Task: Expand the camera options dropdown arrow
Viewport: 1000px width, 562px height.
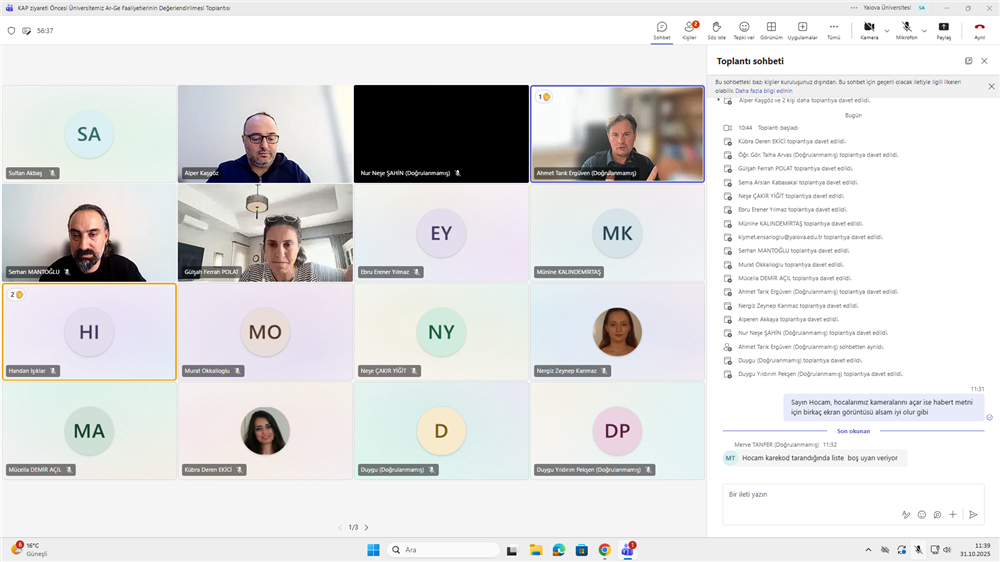Action: pyautogui.click(x=886, y=30)
